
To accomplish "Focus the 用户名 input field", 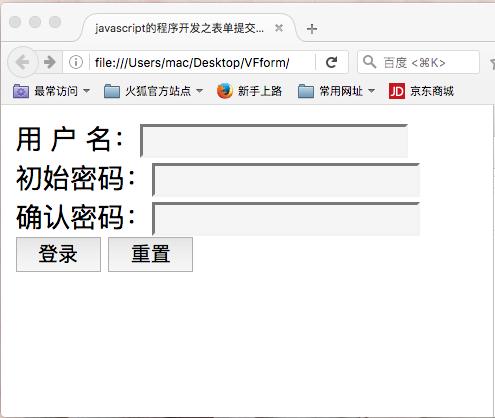I will (x=274, y=141).
